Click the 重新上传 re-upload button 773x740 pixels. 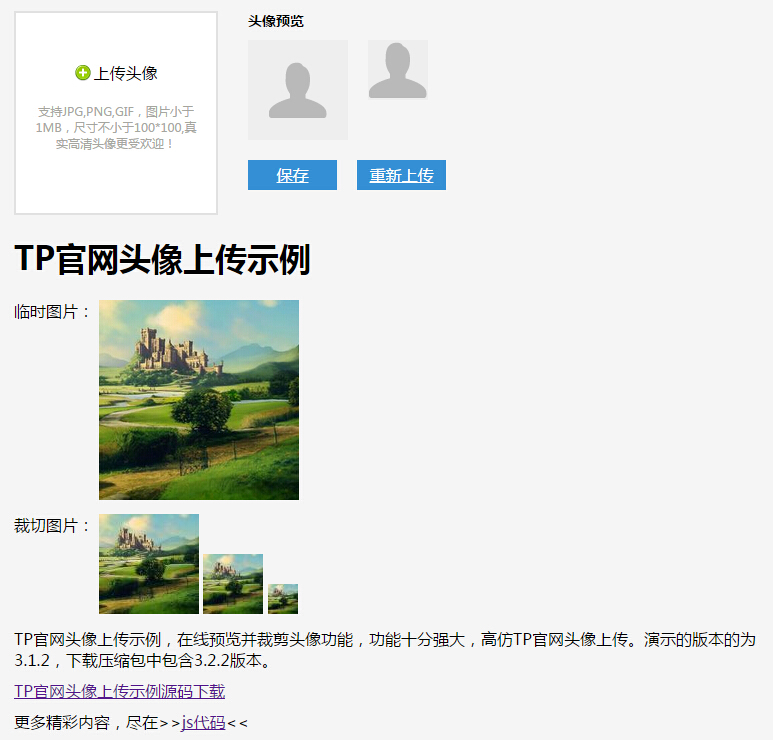[401, 175]
